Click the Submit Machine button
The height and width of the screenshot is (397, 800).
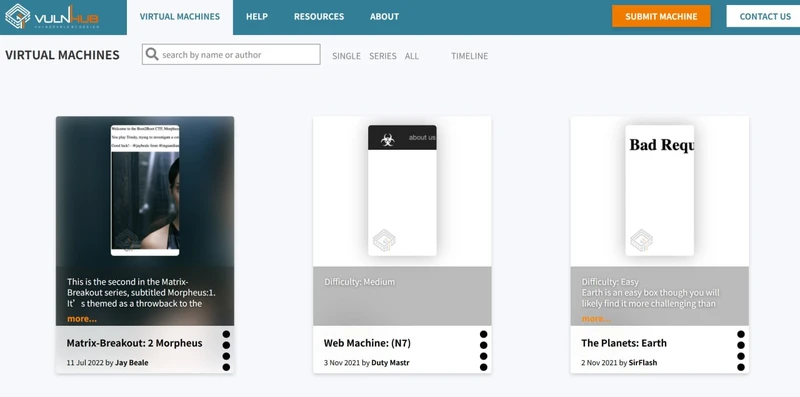661,16
